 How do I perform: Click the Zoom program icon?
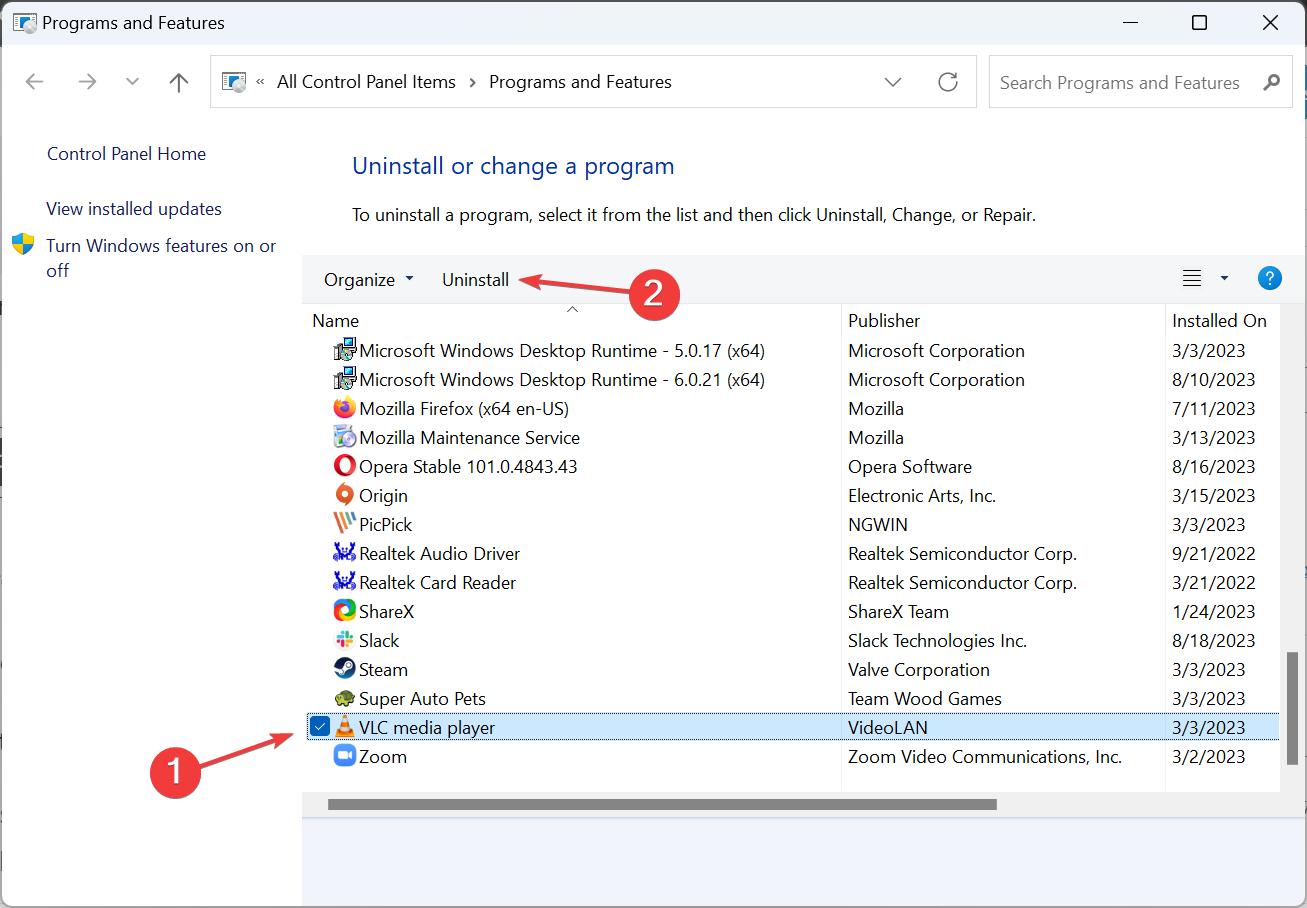(x=344, y=756)
